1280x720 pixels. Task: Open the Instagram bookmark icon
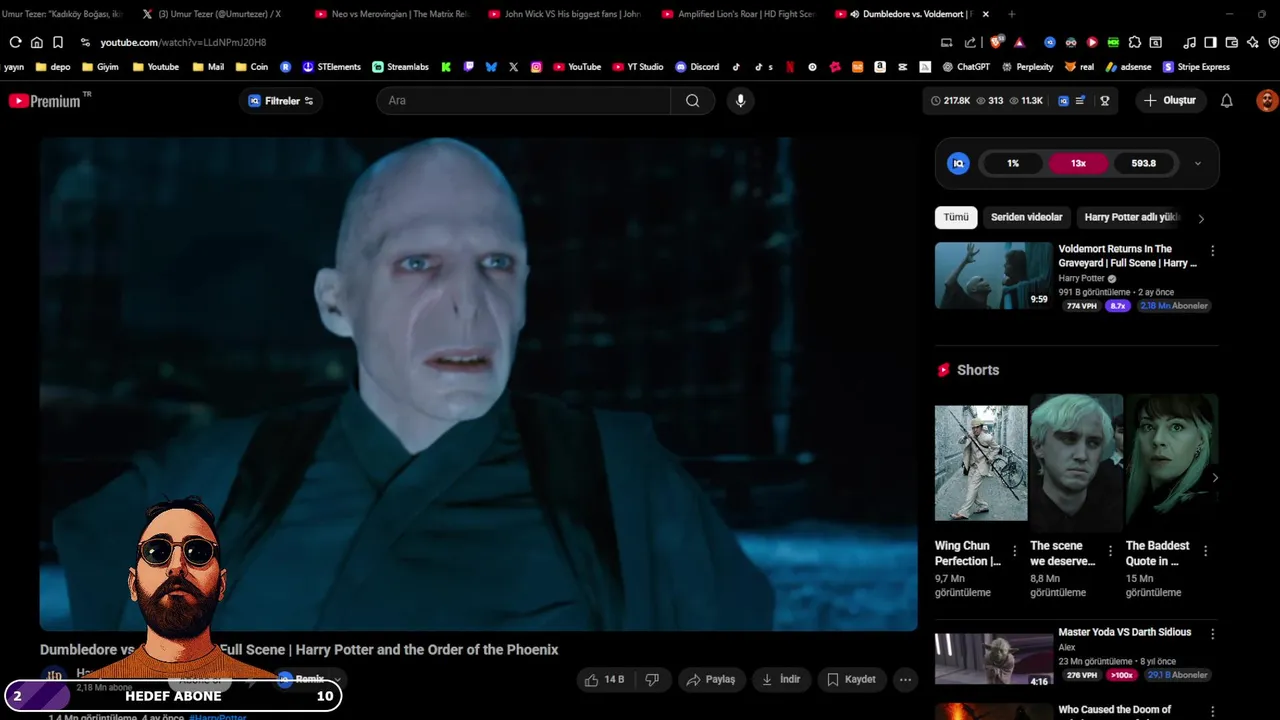coord(536,67)
